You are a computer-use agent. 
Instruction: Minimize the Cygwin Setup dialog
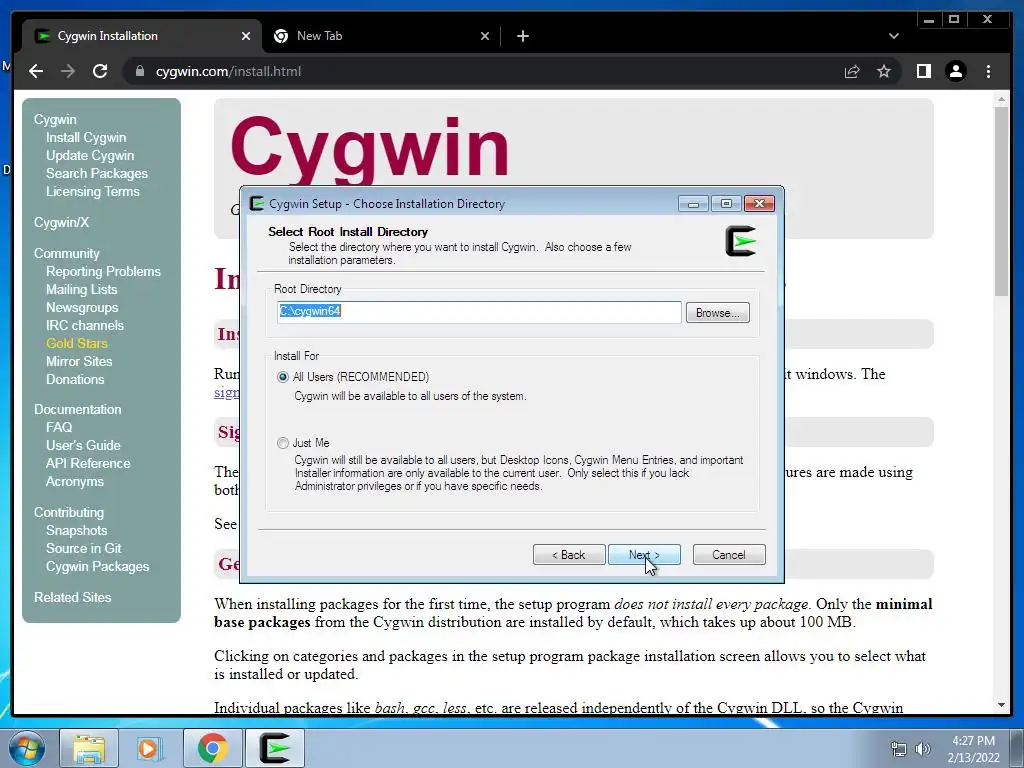tap(693, 204)
